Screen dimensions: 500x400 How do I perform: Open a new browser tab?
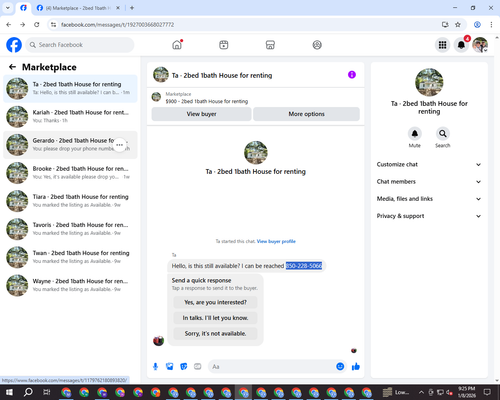click(132, 8)
